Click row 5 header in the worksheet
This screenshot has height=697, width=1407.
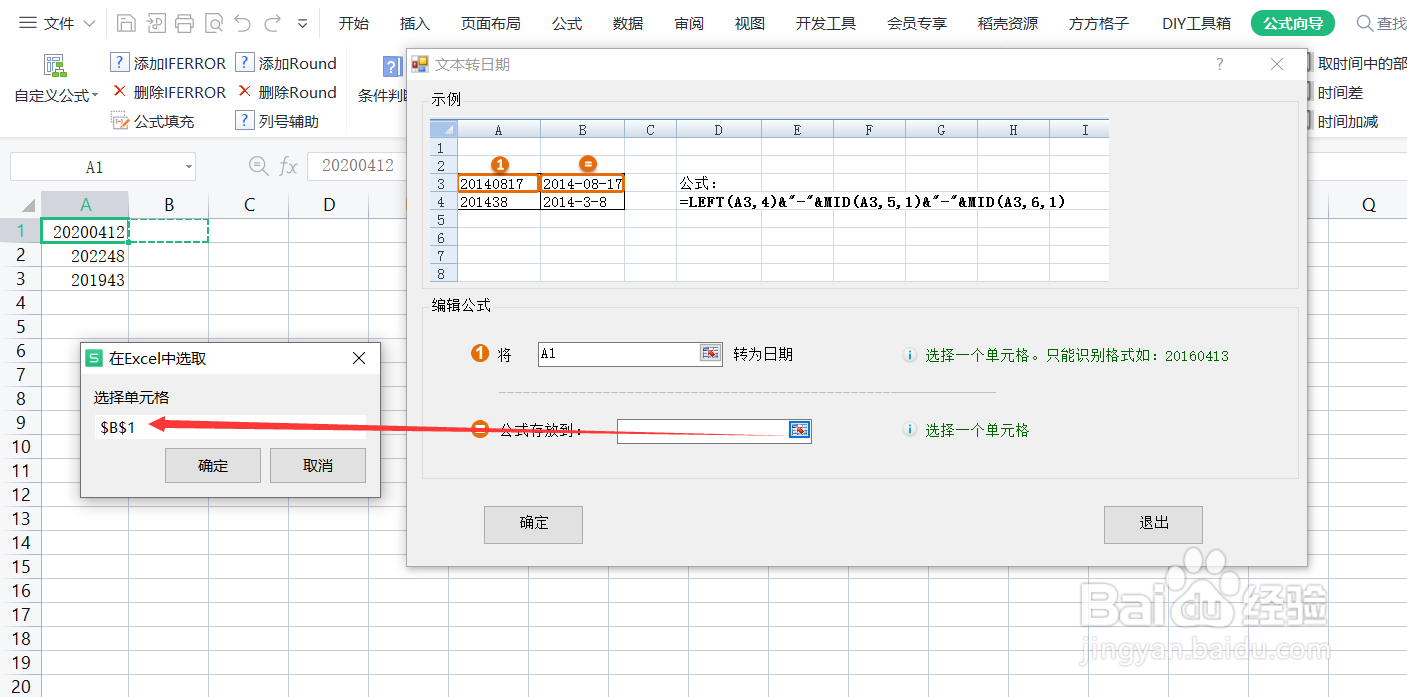21,327
